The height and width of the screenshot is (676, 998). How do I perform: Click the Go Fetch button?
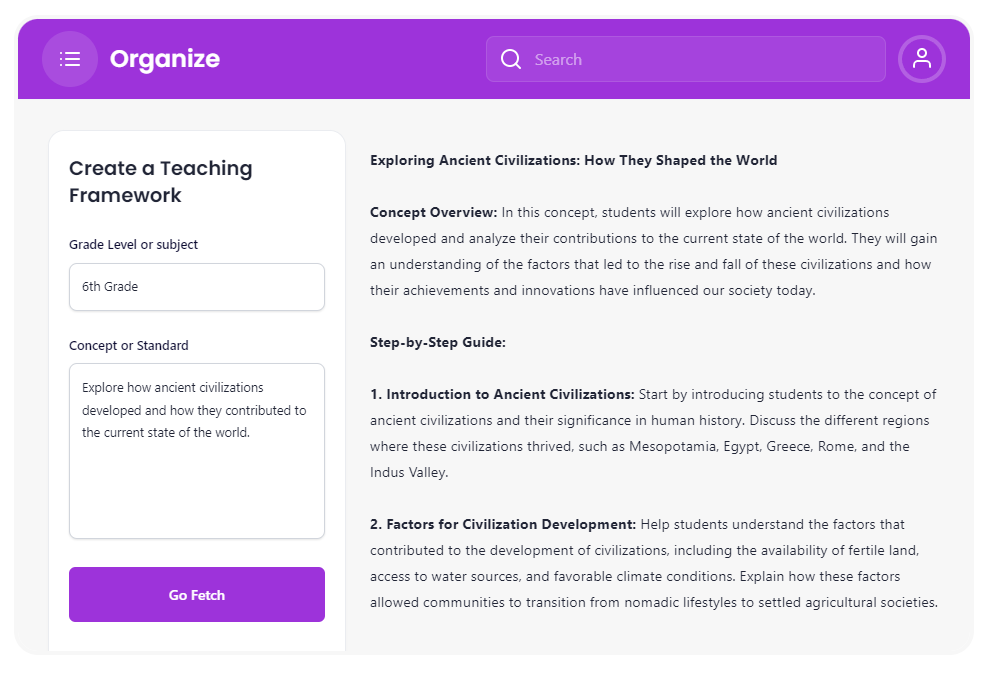197,595
